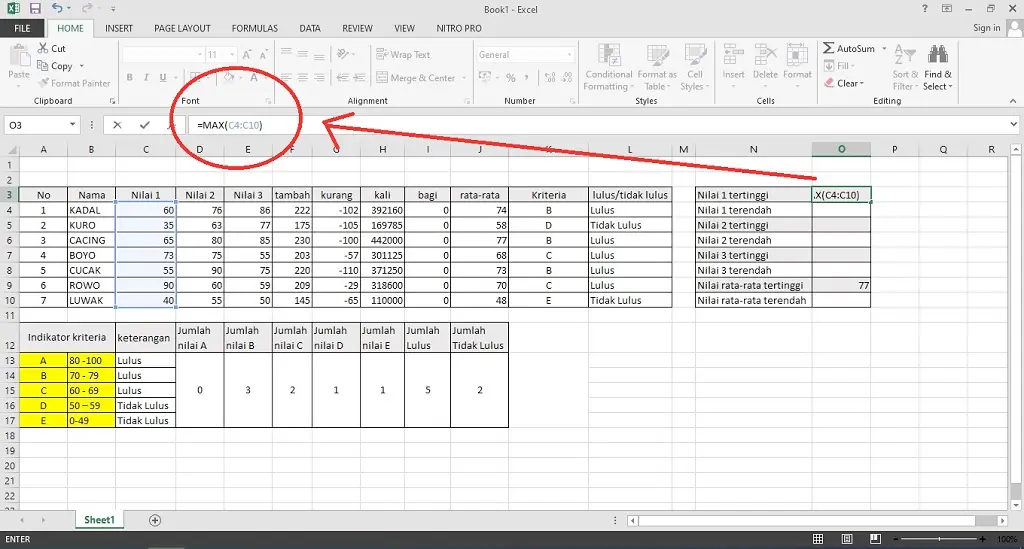The height and width of the screenshot is (549, 1024).
Task: Open the Name Box dropdown arrow
Action: pyautogui.click(x=72, y=125)
